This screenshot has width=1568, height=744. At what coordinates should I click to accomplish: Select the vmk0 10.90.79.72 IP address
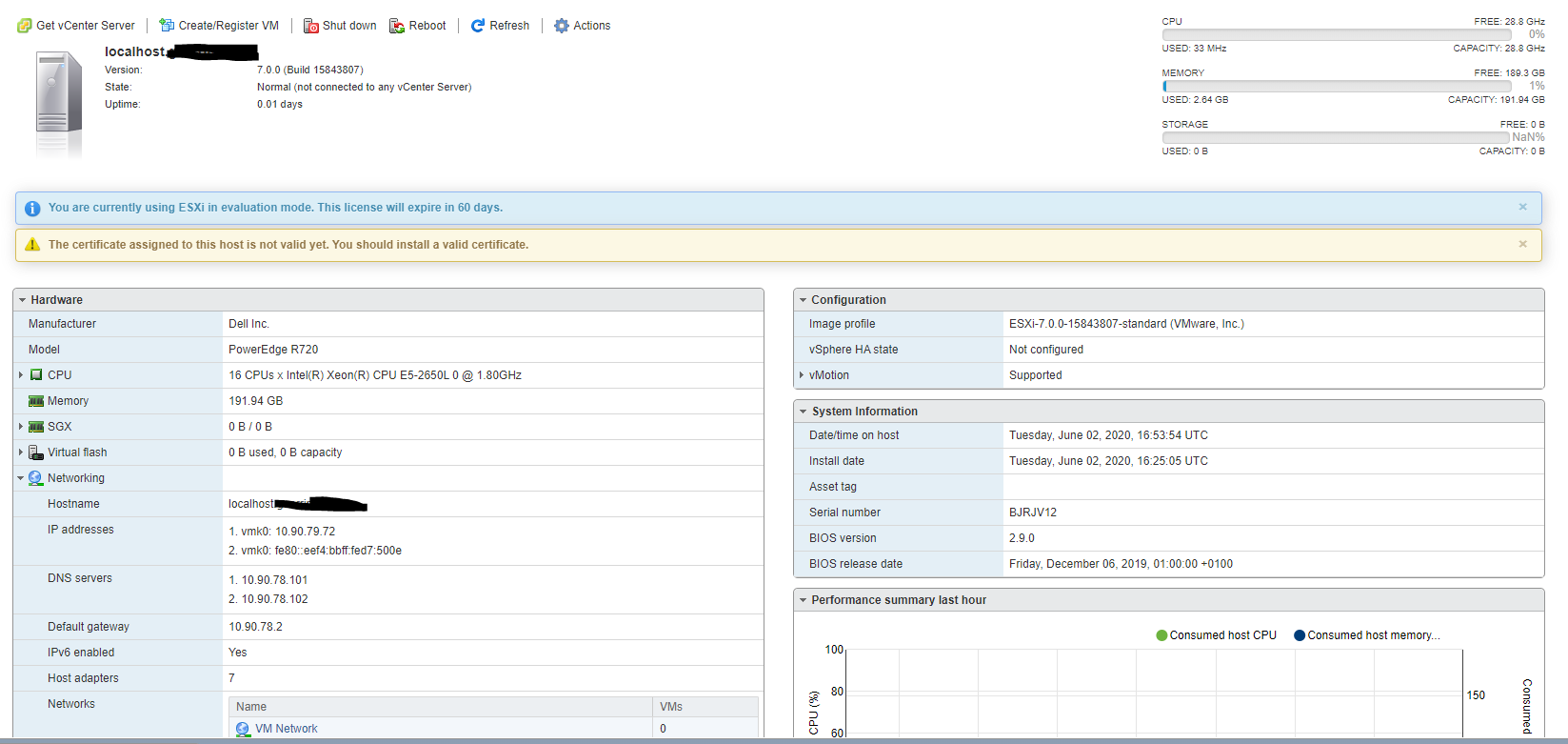click(282, 532)
